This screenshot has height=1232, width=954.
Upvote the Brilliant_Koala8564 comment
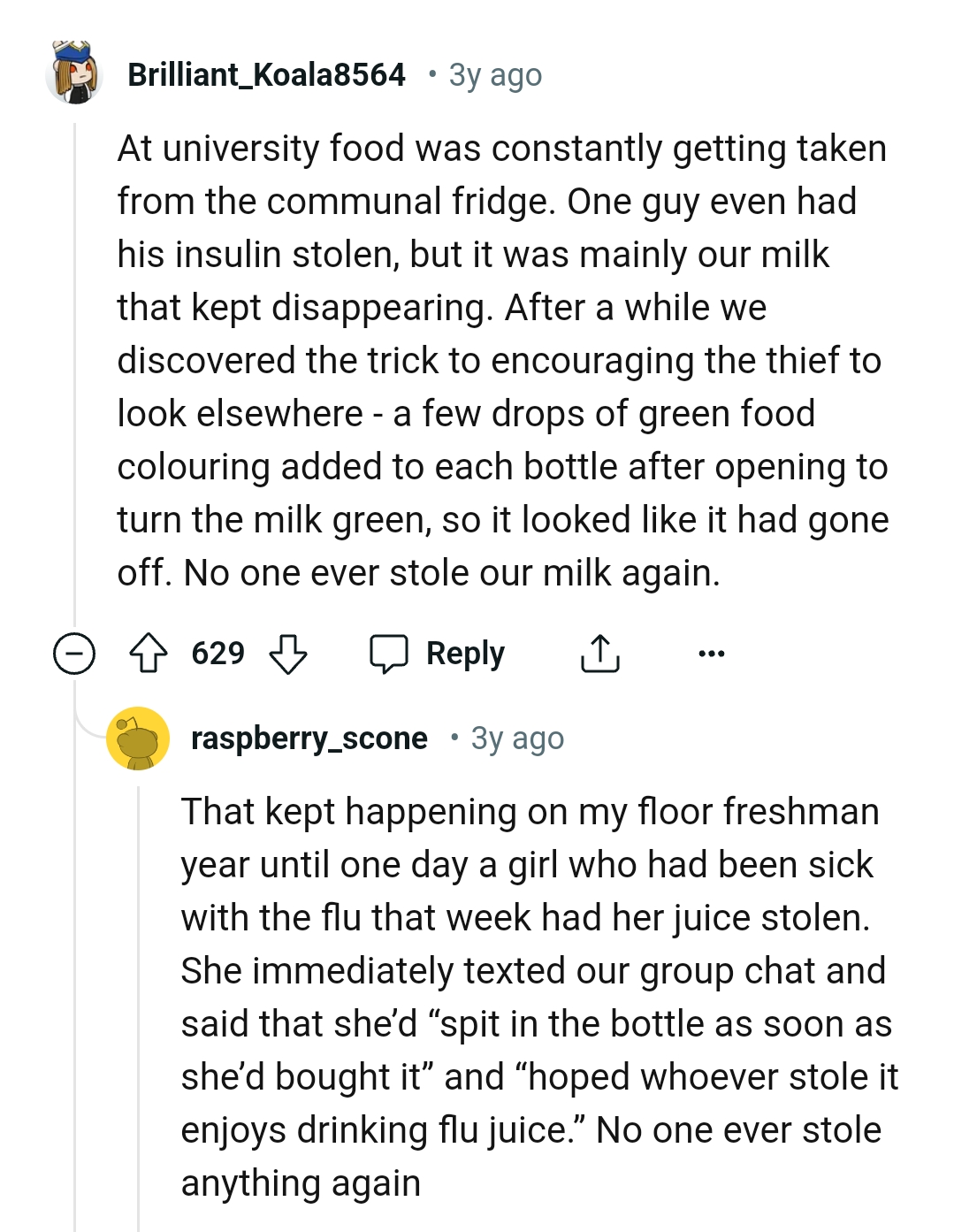(149, 654)
